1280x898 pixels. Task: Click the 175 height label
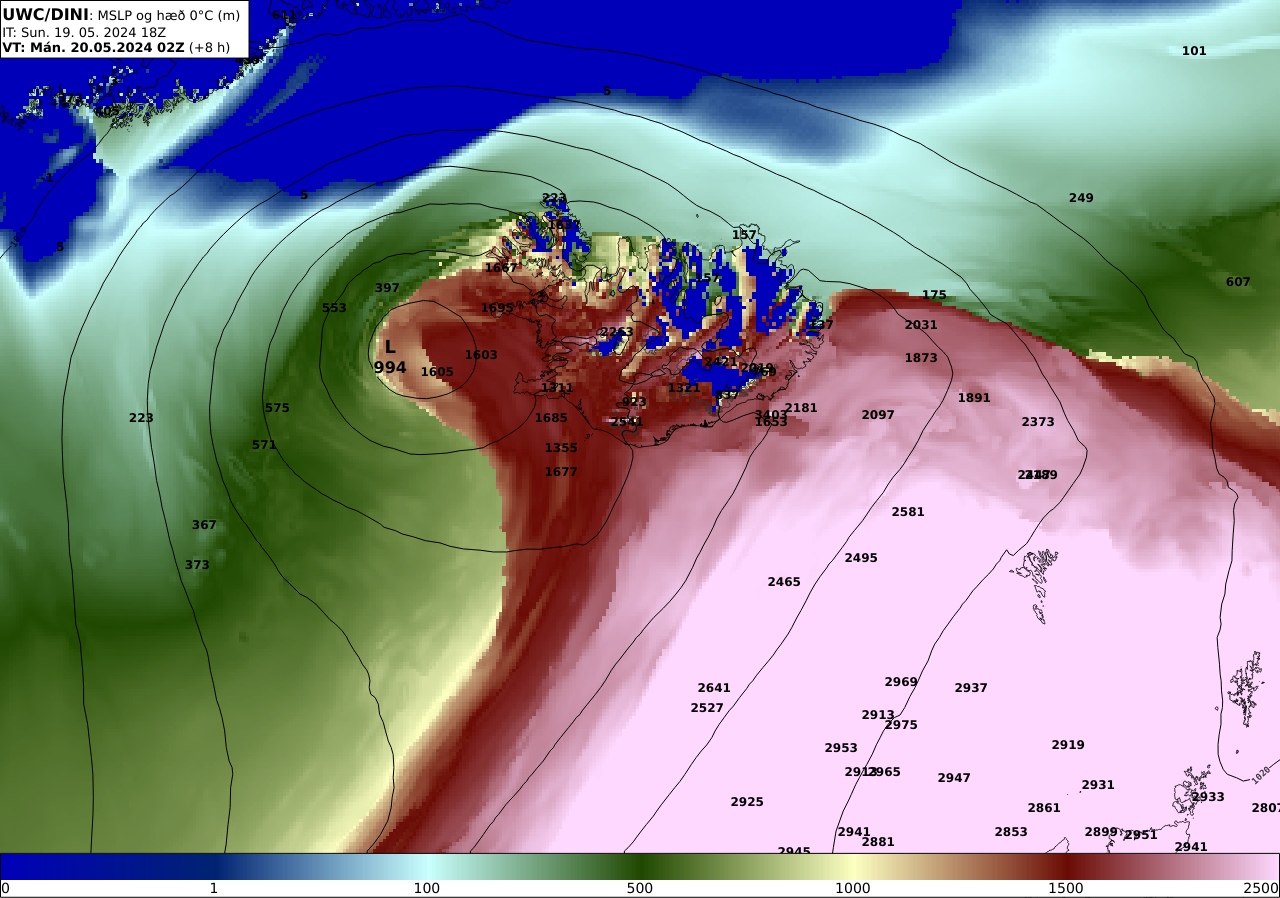(934, 295)
